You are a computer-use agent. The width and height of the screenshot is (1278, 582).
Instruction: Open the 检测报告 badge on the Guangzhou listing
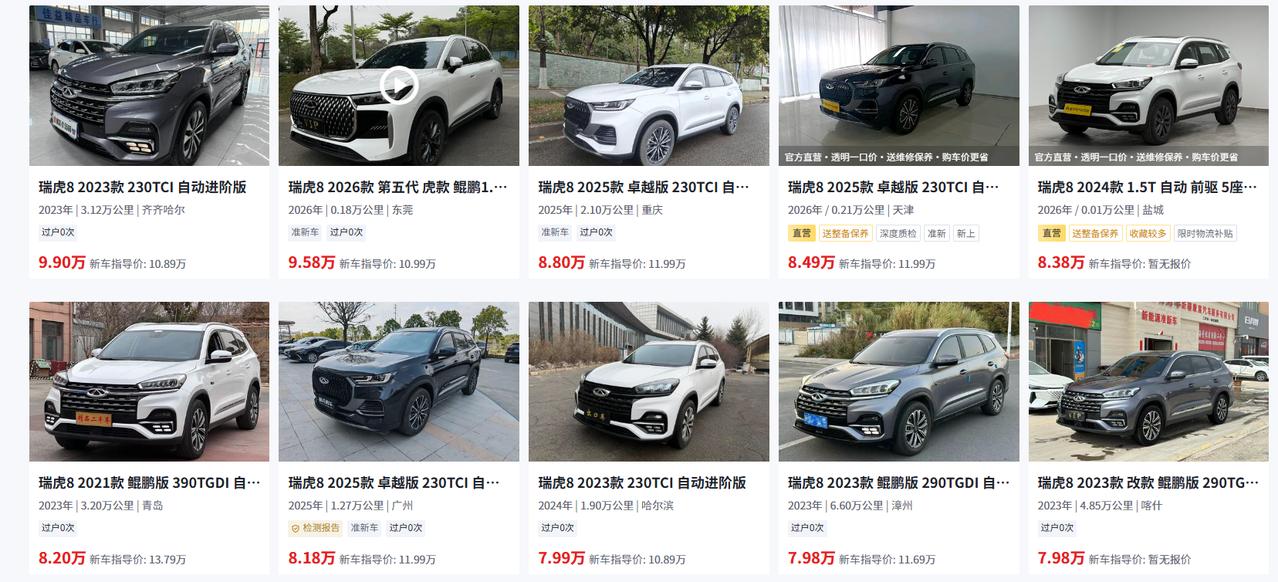pyautogui.click(x=315, y=528)
